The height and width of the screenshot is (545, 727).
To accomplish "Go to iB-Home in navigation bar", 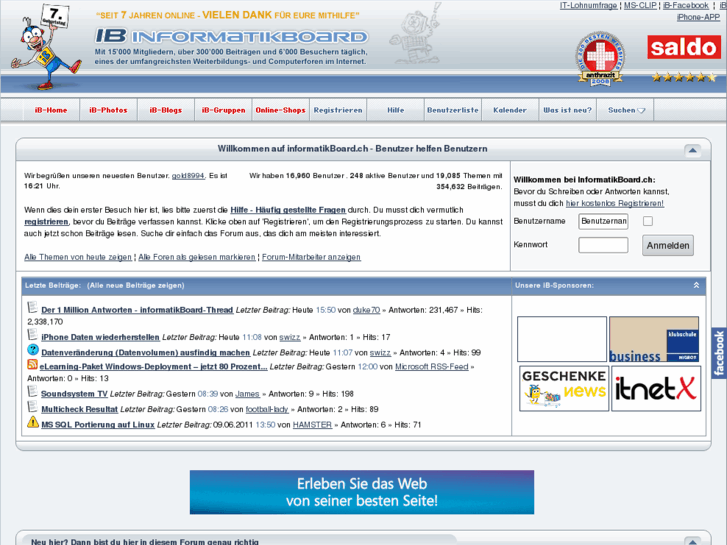I will click(51, 110).
